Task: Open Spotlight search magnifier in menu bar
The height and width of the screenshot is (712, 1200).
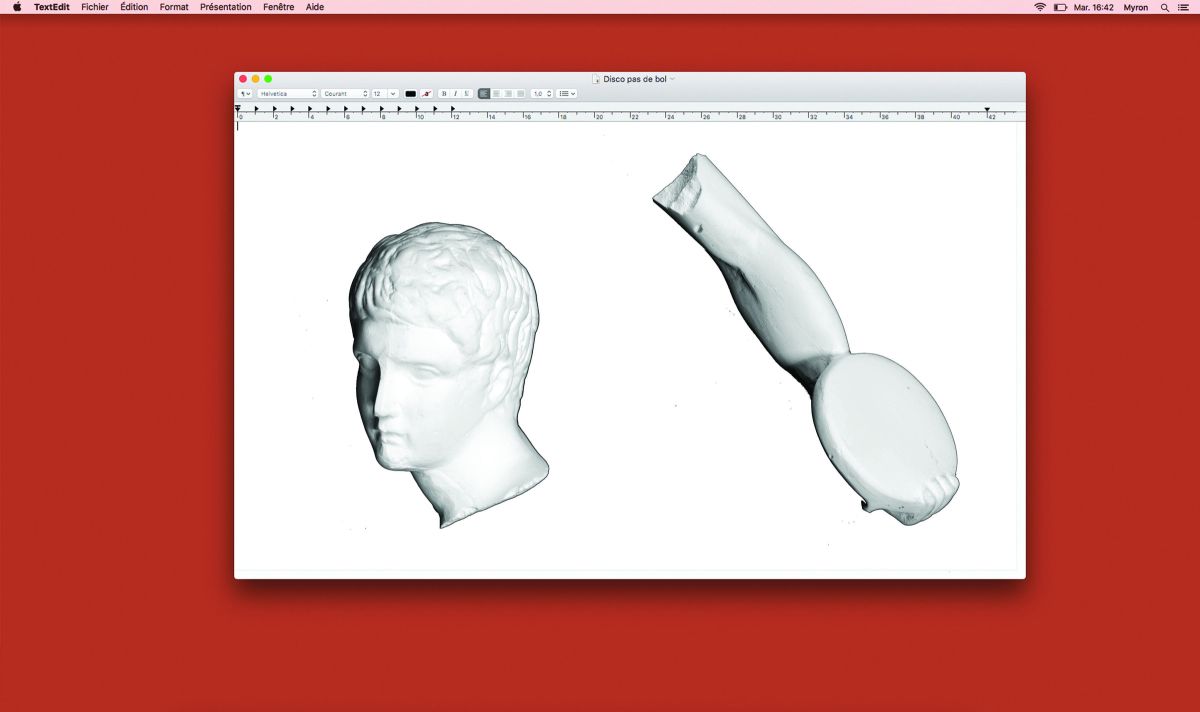Action: pos(1164,7)
